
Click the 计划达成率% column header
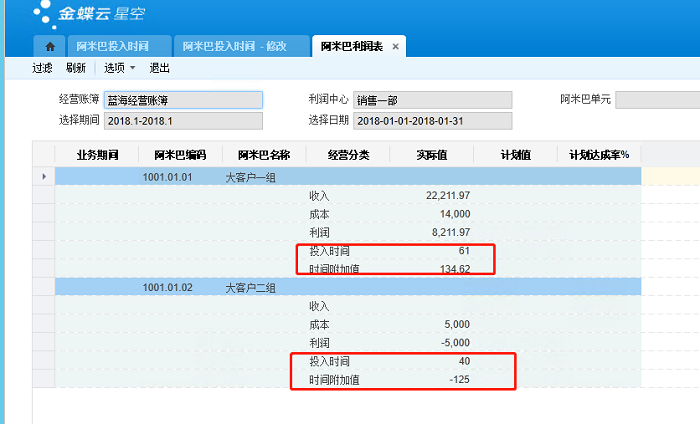[598, 155]
